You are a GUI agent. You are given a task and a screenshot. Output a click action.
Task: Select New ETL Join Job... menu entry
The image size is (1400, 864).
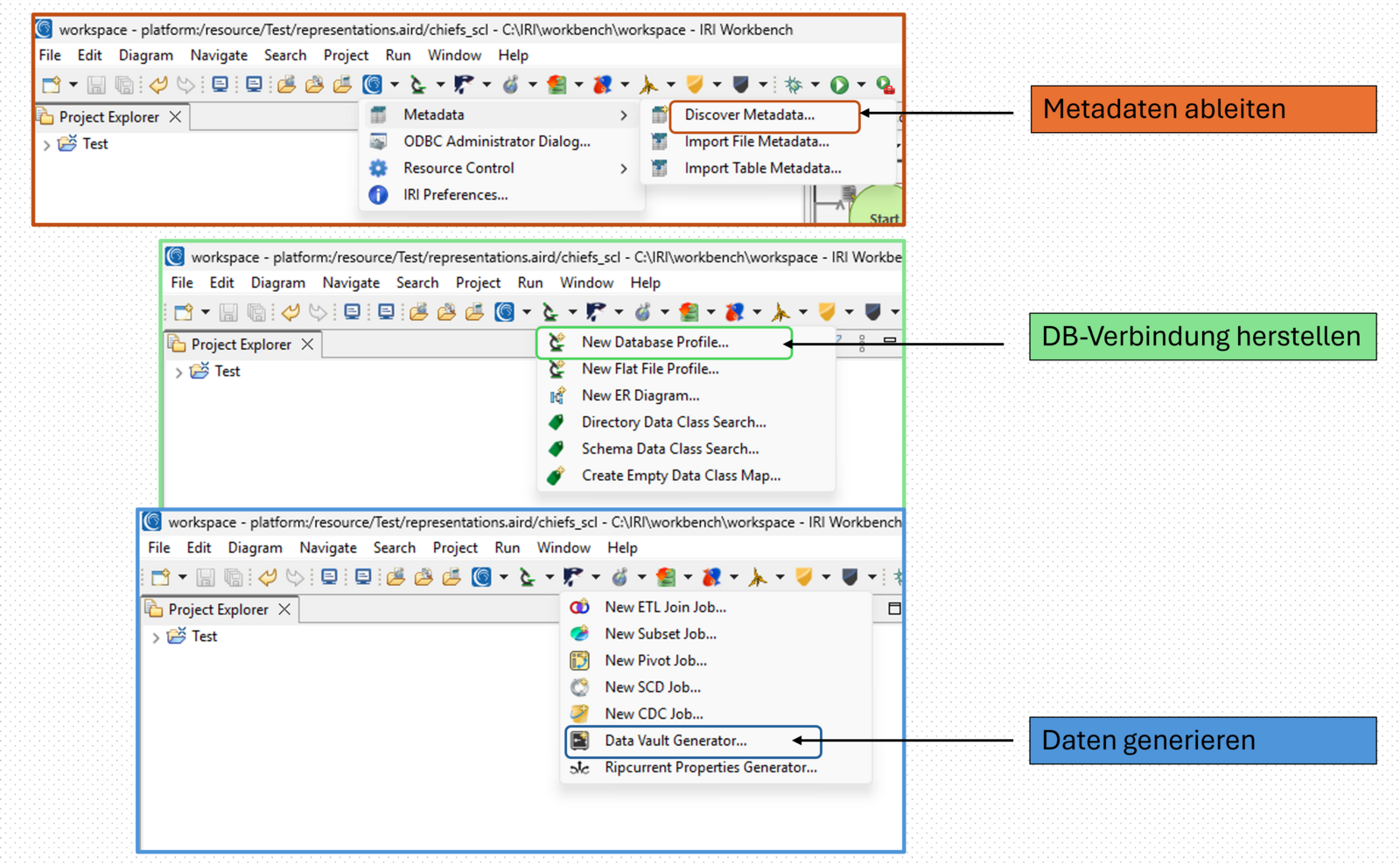click(x=665, y=607)
